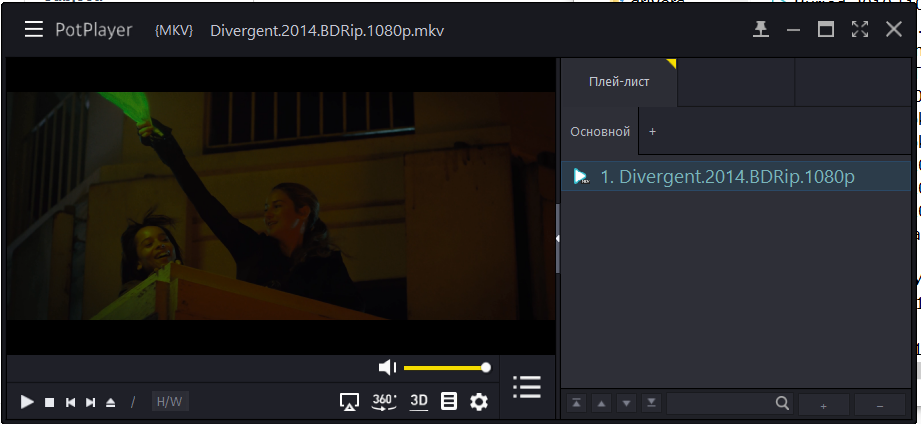Select the 1. Divergent.2014.BDRip.1080p playlist entry

coord(735,176)
